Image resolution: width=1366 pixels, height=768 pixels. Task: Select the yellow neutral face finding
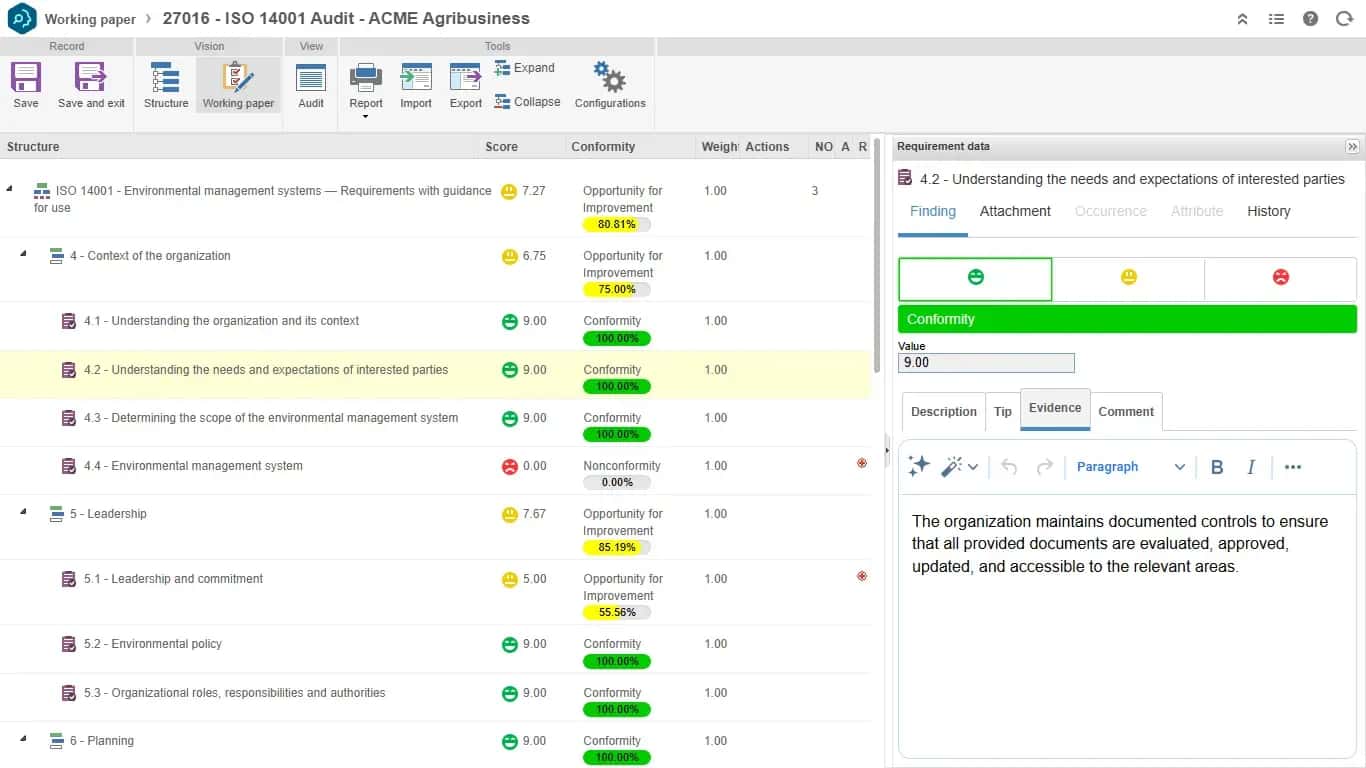click(x=1128, y=279)
